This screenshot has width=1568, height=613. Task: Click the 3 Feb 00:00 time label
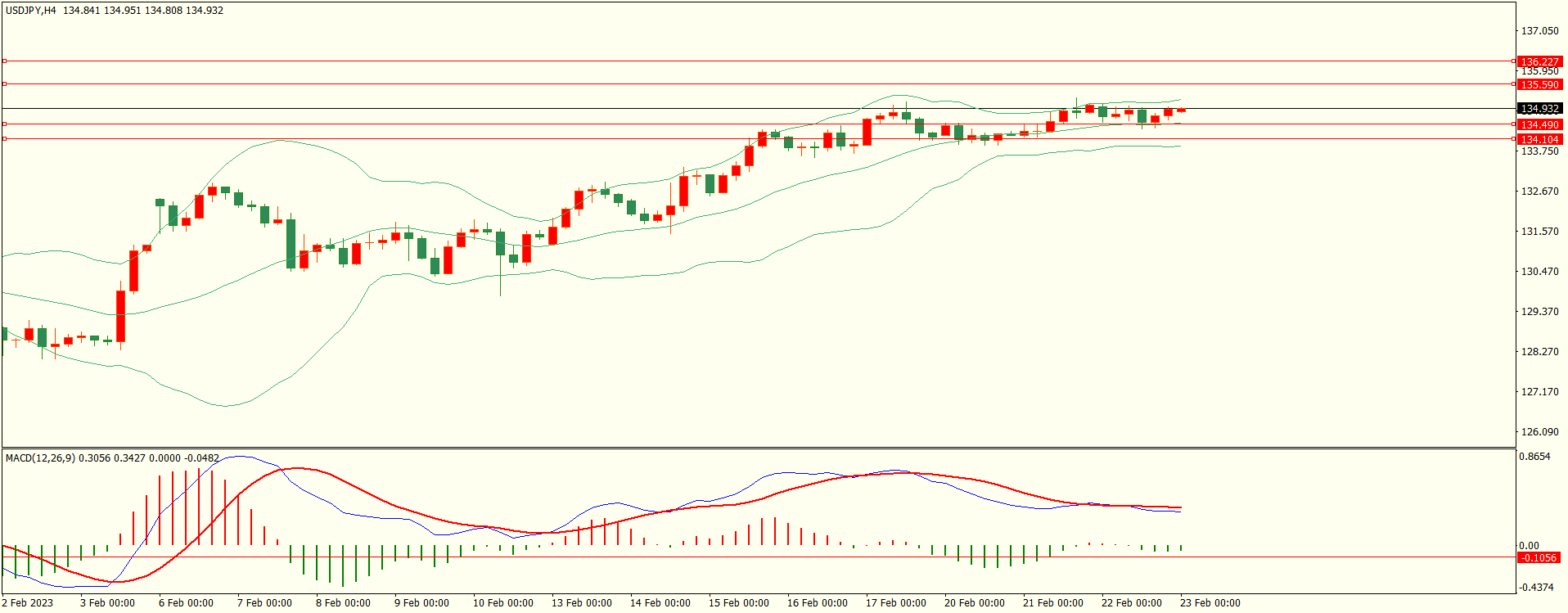pyautogui.click(x=107, y=603)
